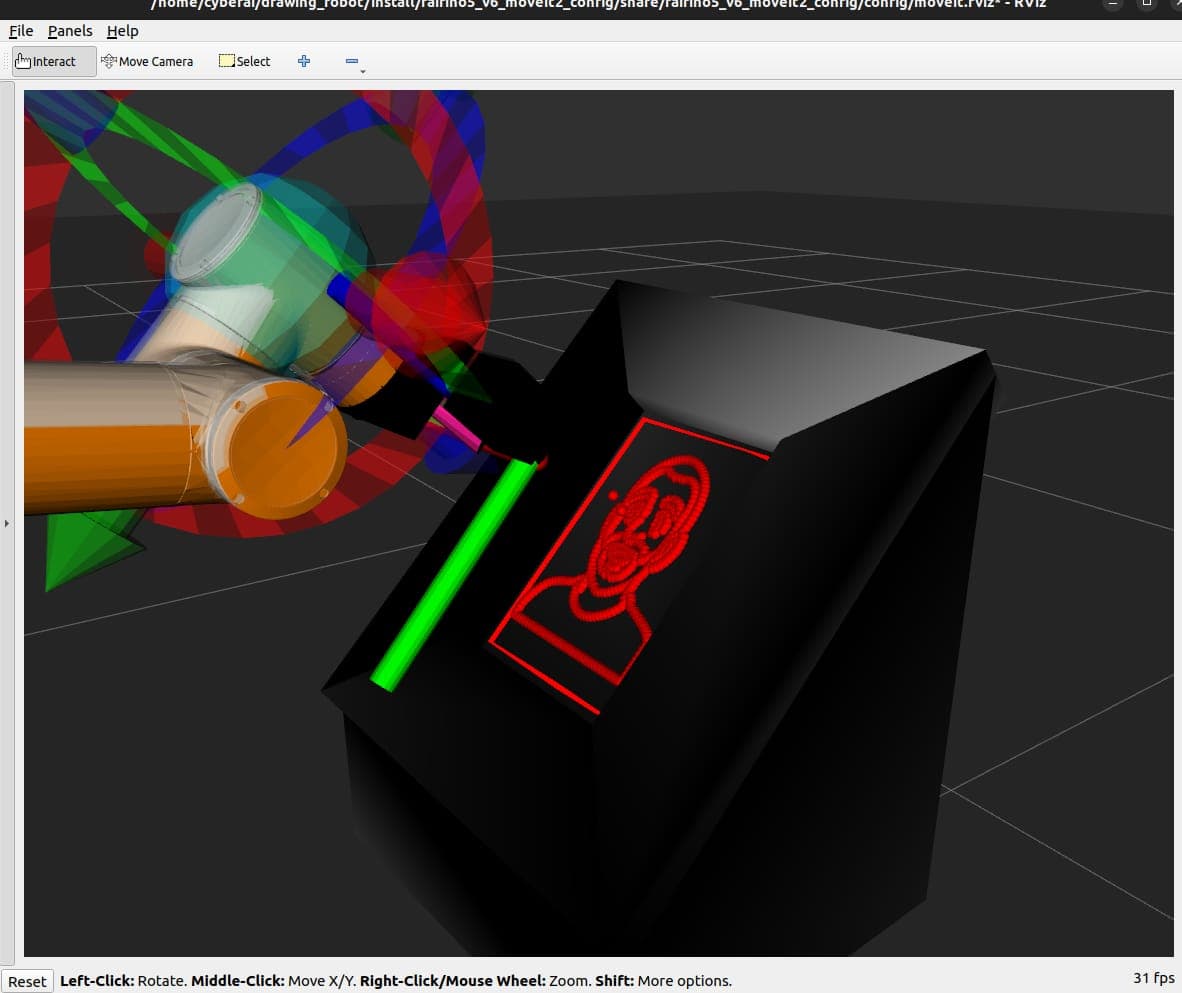Viewport: 1182px width, 993px height.
Task: Switch to the Move Camera tool
Action: coord(147,61)
